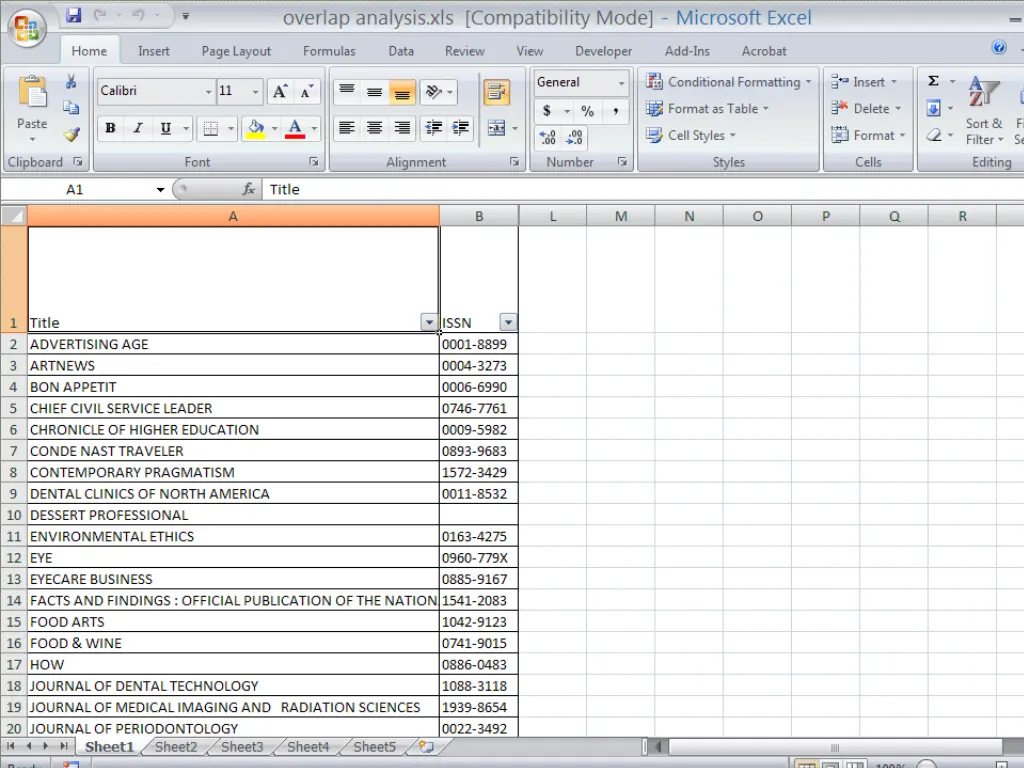Decrease decimal places

click(574, 137)
